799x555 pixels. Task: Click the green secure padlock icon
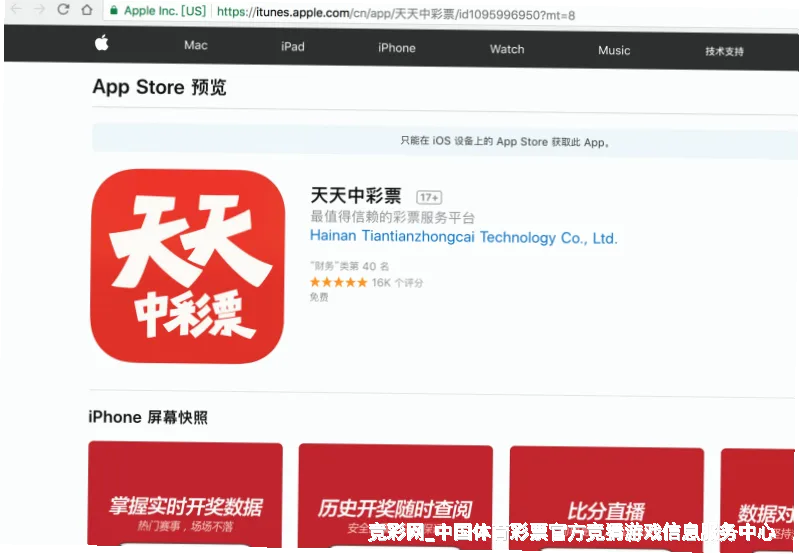(114, 10)
